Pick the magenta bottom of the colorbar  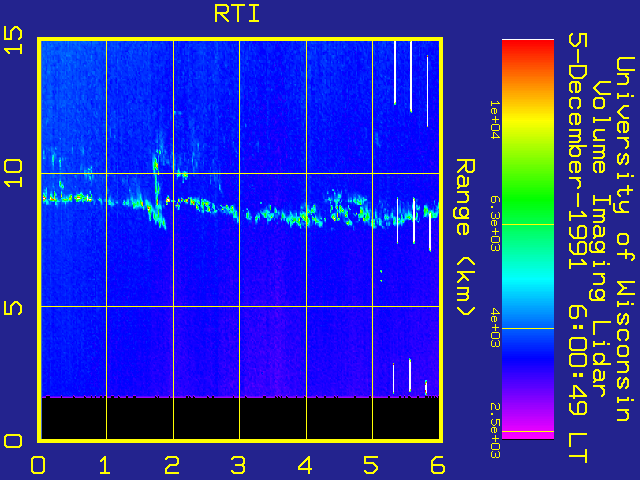528,429
